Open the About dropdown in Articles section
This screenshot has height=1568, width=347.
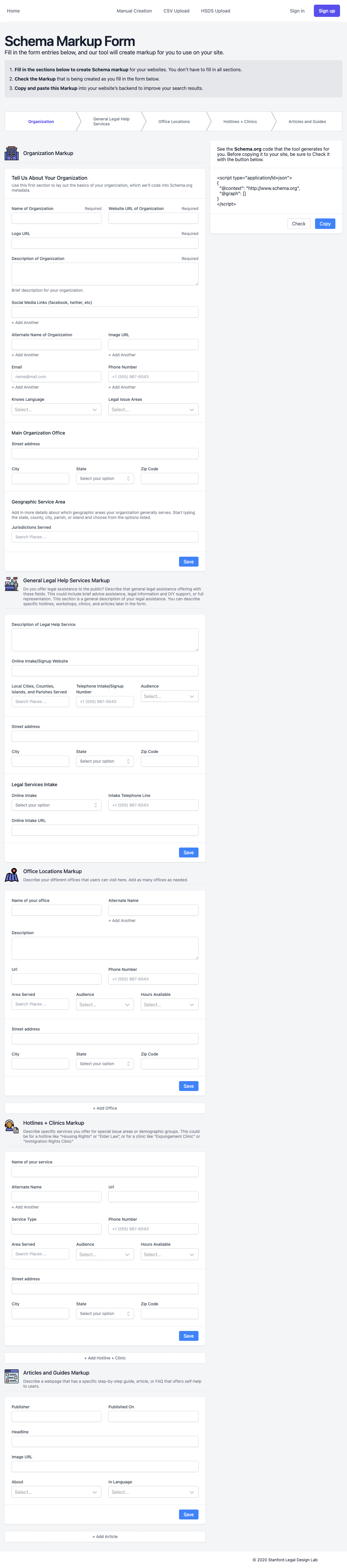(56, 1492)
